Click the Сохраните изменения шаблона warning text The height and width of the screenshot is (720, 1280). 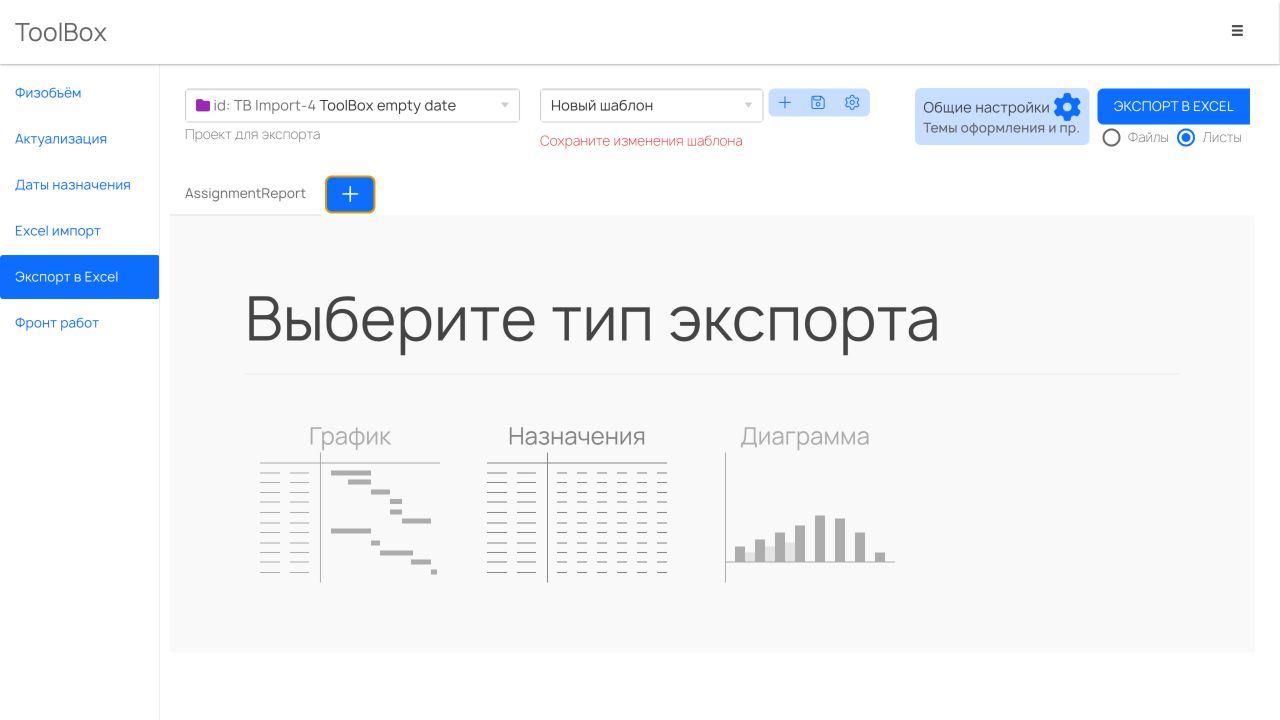click(641, 141)
